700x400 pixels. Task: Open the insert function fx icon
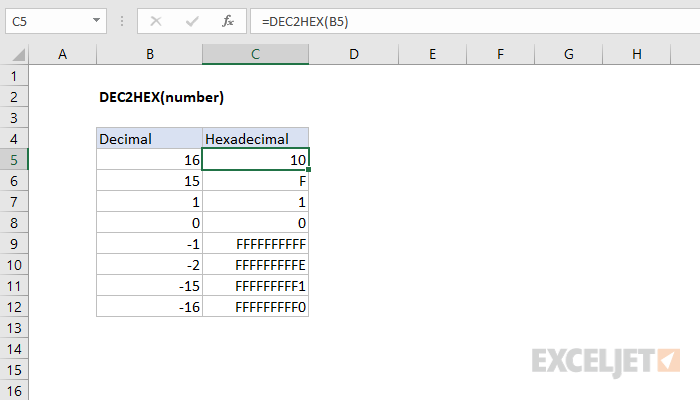(x=228, y=21)
